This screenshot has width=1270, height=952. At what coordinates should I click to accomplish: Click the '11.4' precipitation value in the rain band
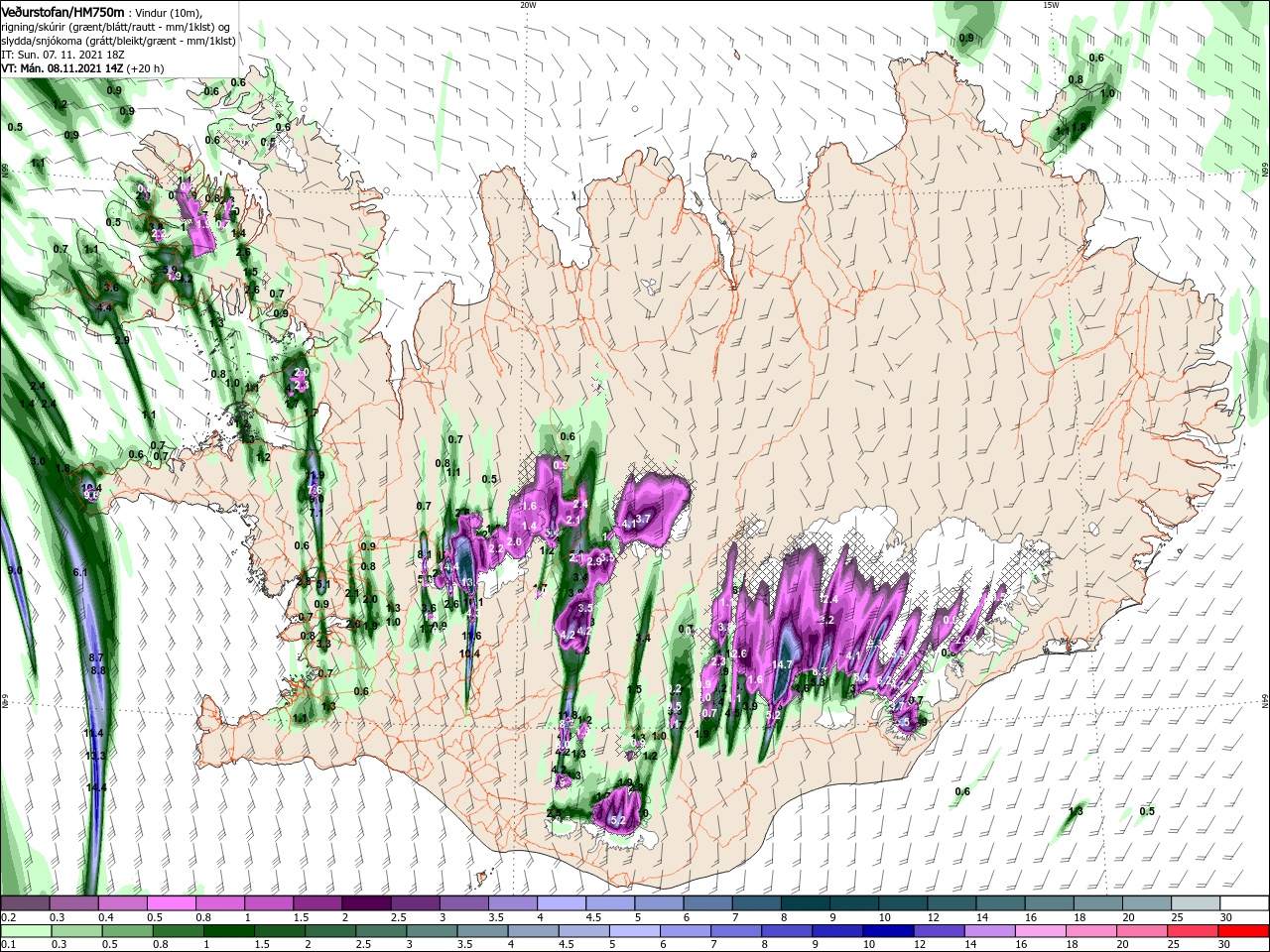click(x=93, y=733)
